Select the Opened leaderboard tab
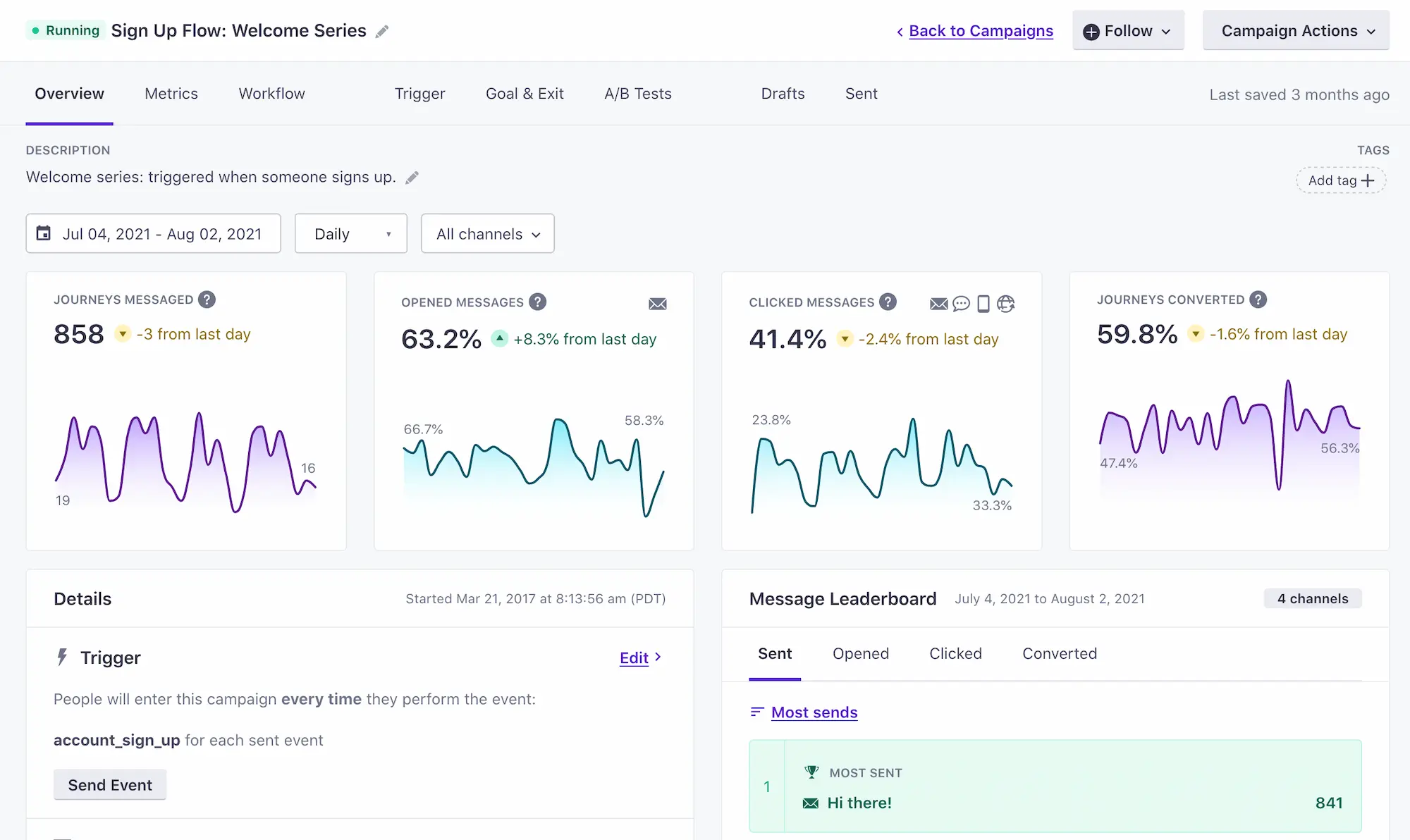The height and width of the screenshot is (840, 1410). click(x=860, y=654)
